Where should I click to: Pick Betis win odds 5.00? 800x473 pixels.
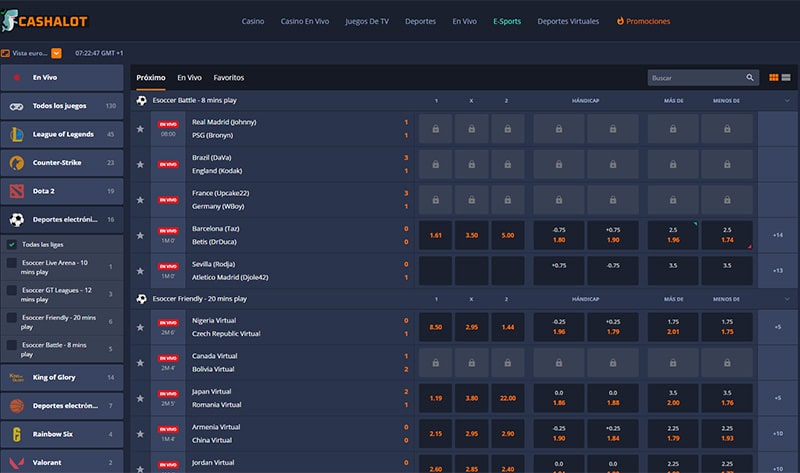(508, 235)
